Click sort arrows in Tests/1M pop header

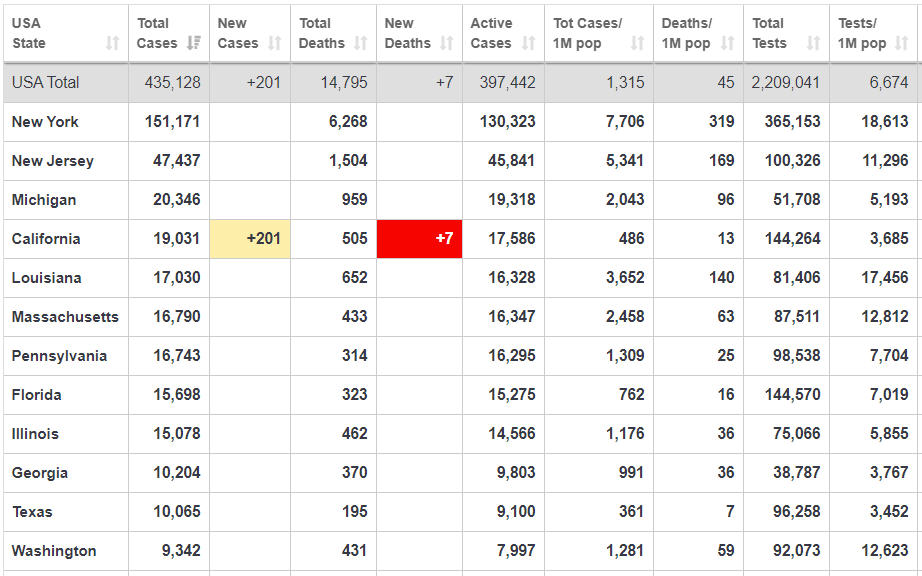[x=903, y=43]
